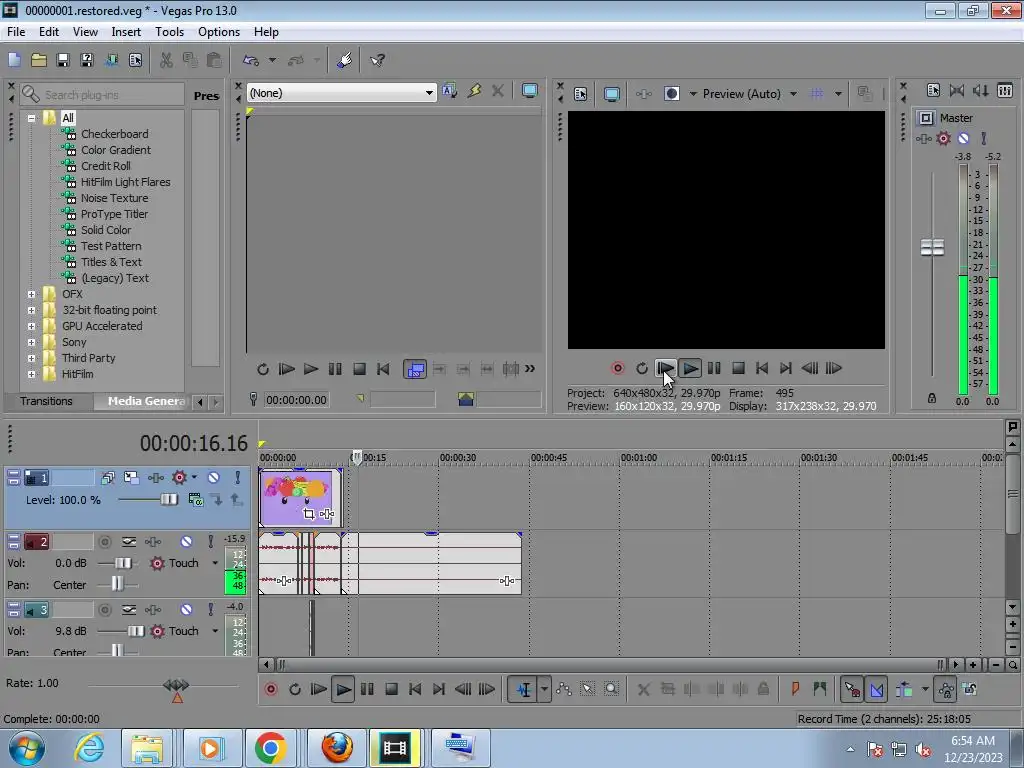Toggle Loop Playback in timeline transport
This screenshot has height=768, width=1024.
(x=295, y=689)
